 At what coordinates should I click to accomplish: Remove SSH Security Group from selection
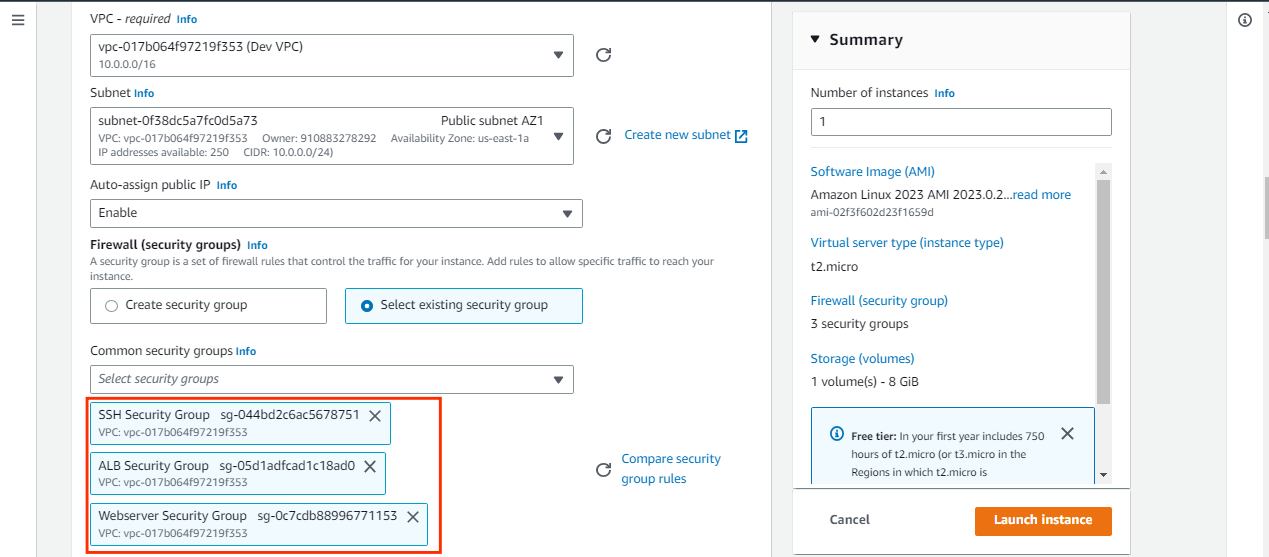(375, 416)
